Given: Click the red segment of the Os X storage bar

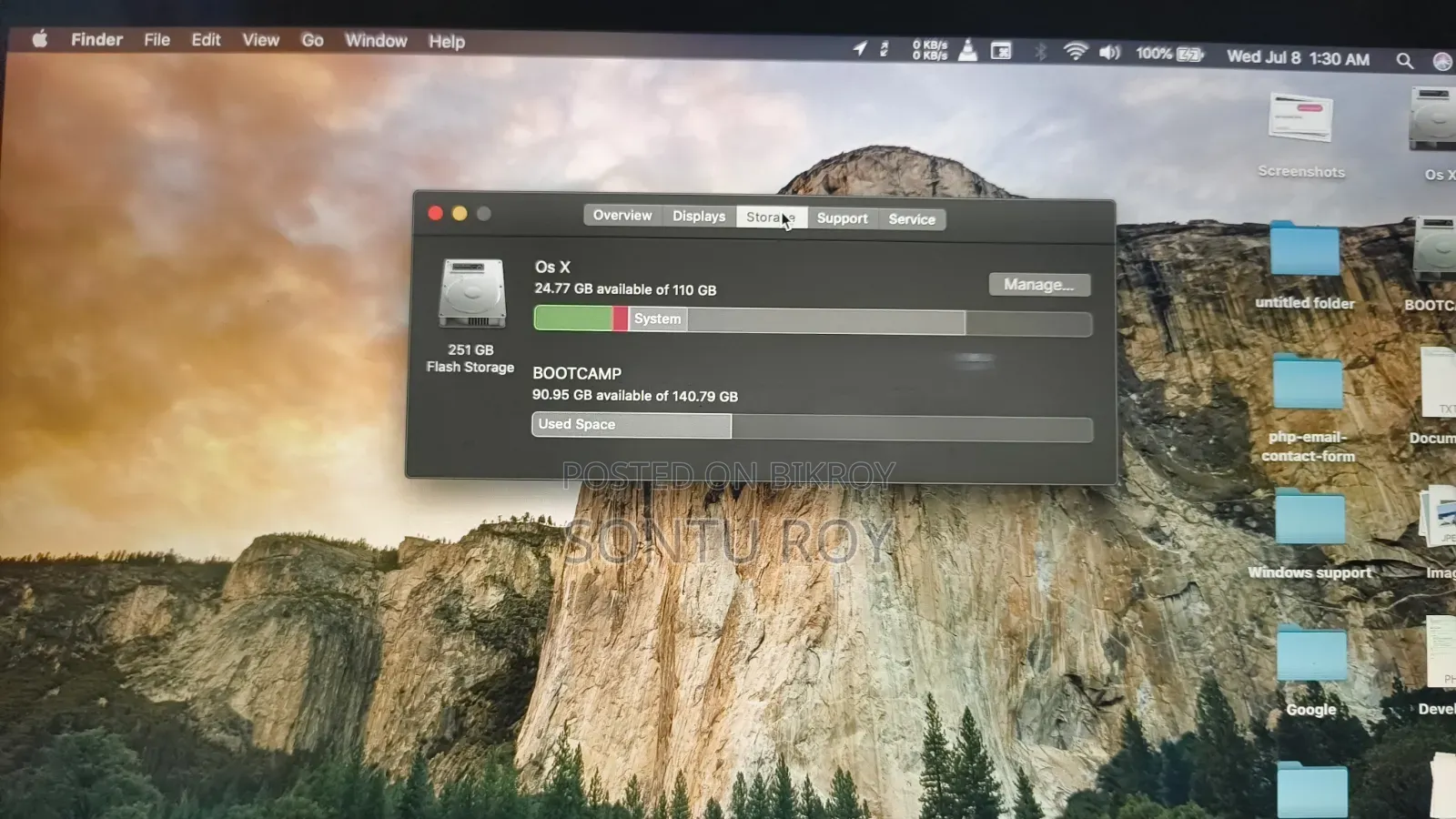Looking at the screenshot, I should pos(621,318).
